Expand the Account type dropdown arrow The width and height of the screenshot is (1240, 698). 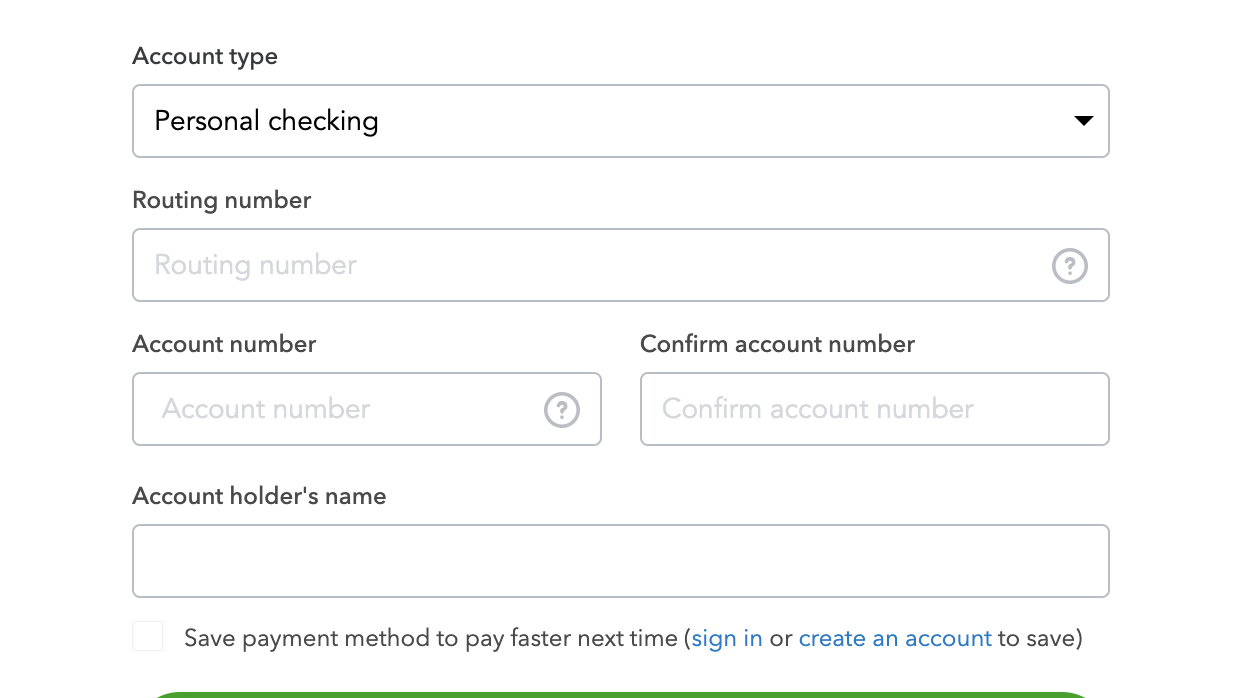tap(1083, 121)
